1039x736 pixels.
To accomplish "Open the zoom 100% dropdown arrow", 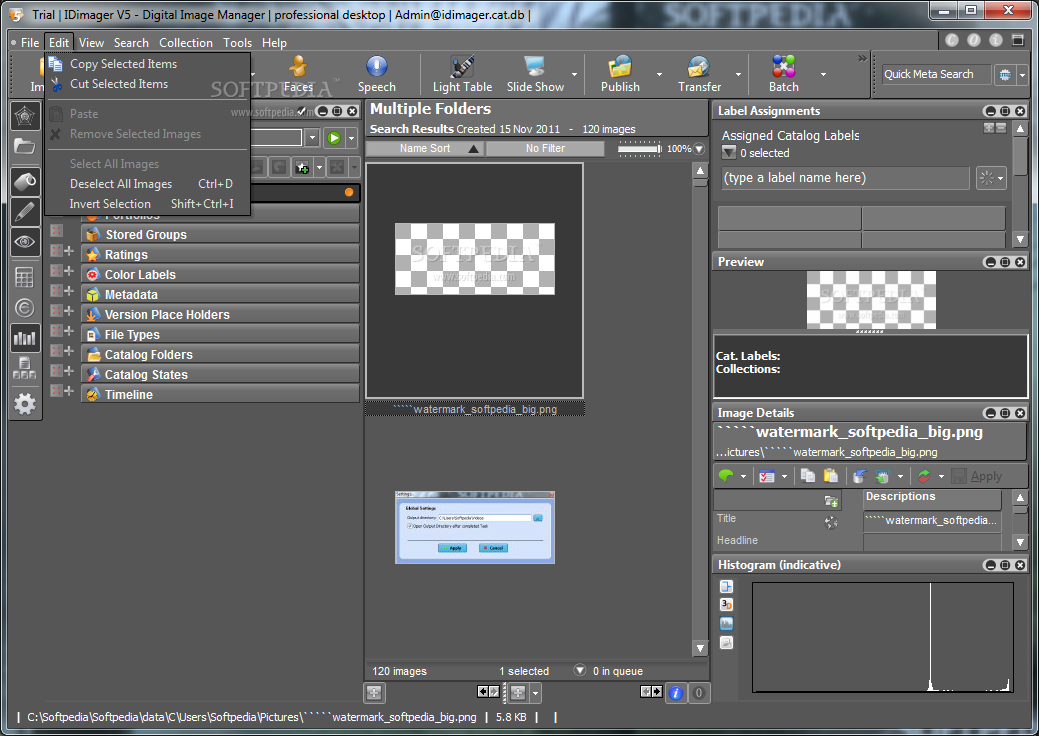I will [699, 149].
